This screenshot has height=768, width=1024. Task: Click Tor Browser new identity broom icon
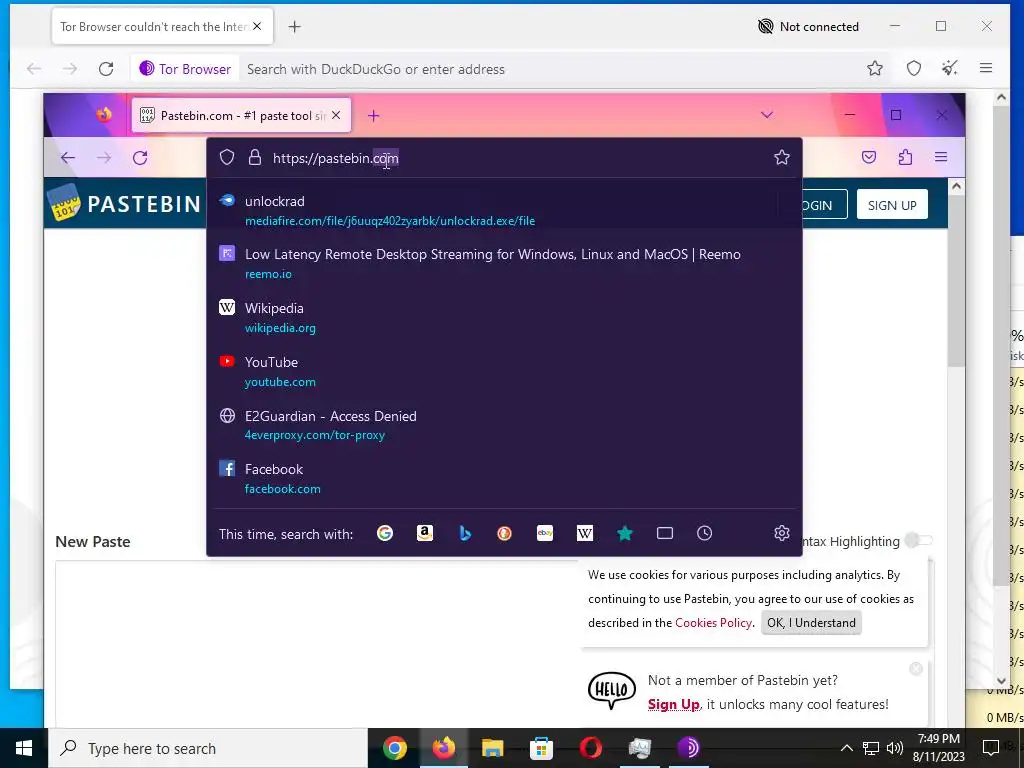point(950,68)
